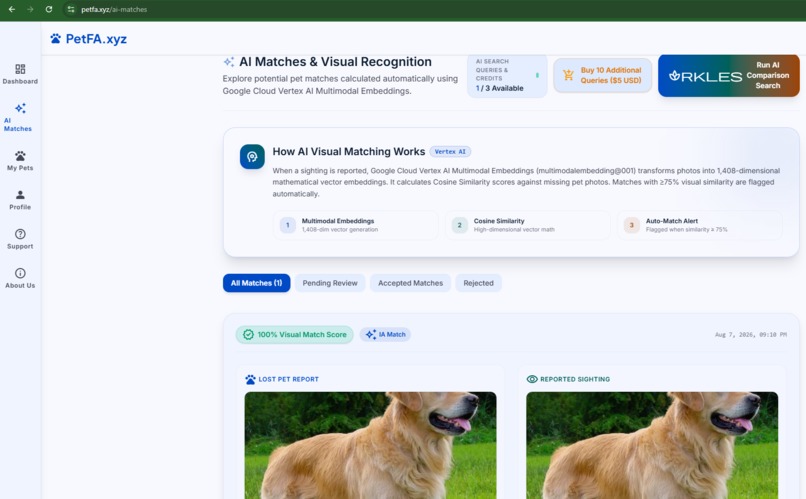
Task: Click the IA Match badge
Action: 385,335
